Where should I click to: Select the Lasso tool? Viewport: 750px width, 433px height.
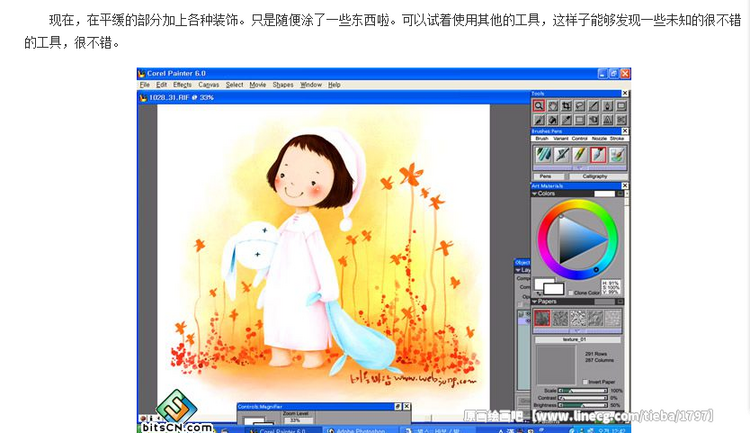click(x=580, y=106)
